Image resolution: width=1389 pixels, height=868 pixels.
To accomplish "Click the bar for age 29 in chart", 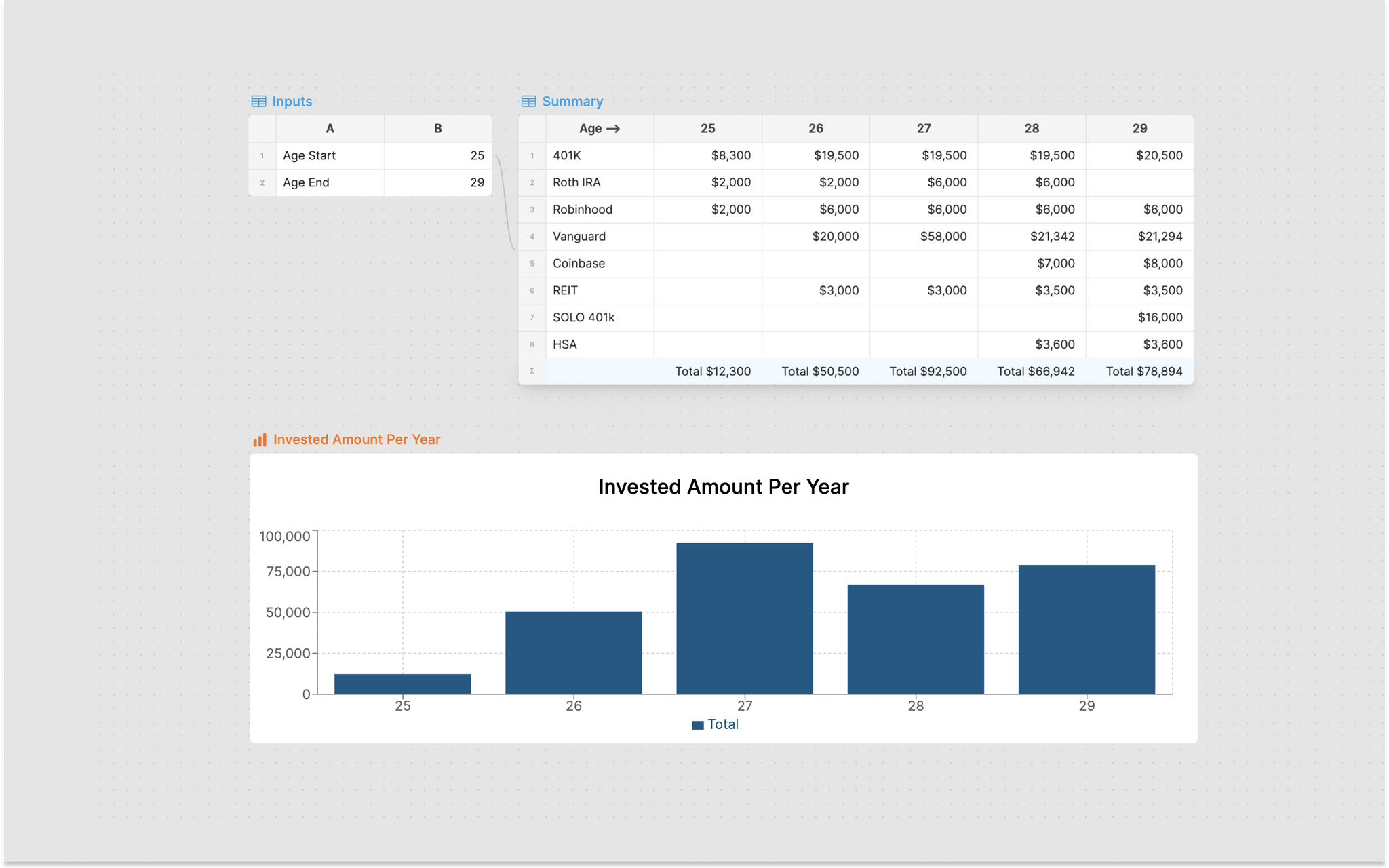I will pyautogui.click(x=1087, y=629).
